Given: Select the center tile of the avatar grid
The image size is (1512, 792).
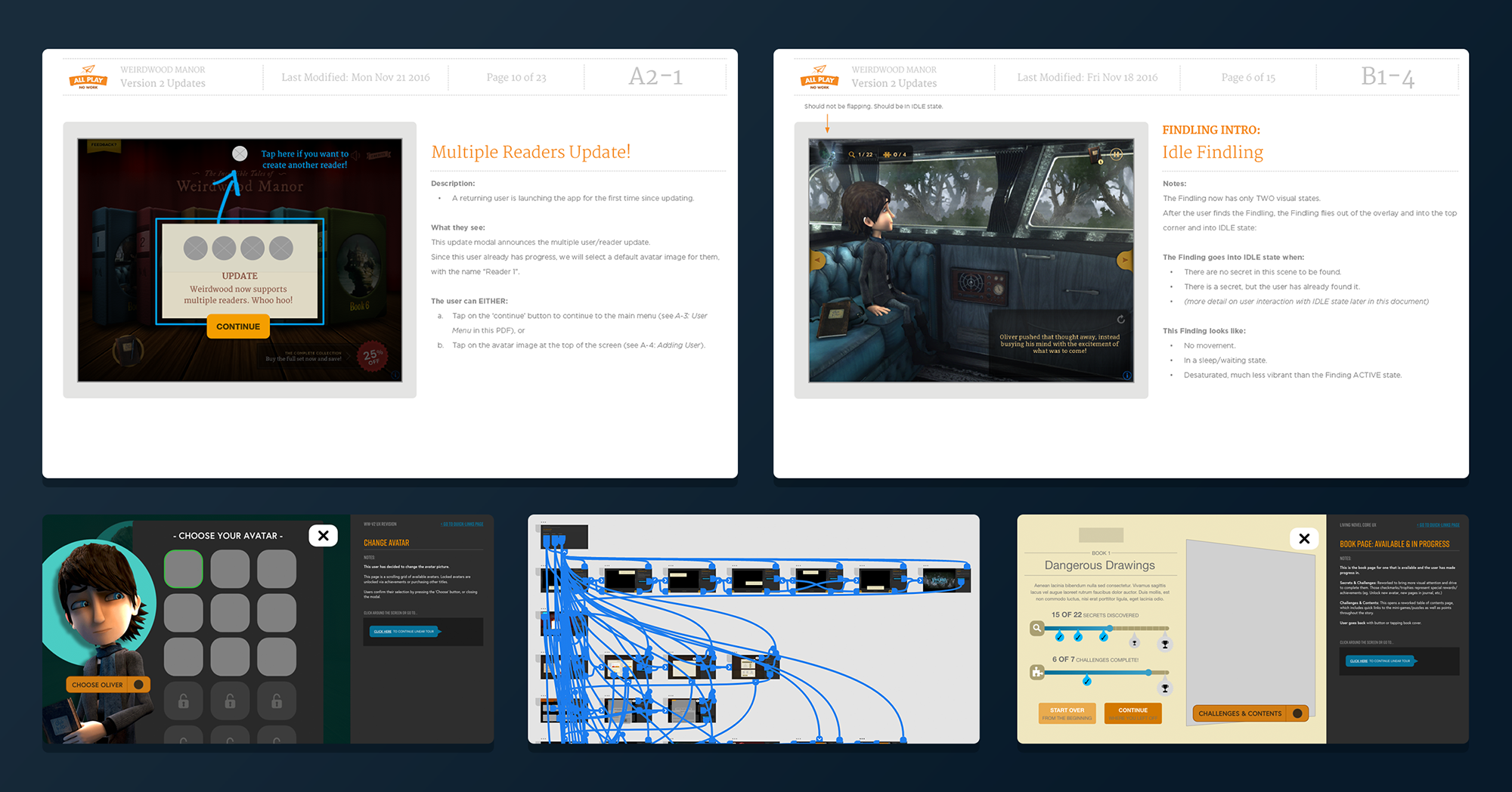Looking at the screenshot, I should click(x=230, y=612).
